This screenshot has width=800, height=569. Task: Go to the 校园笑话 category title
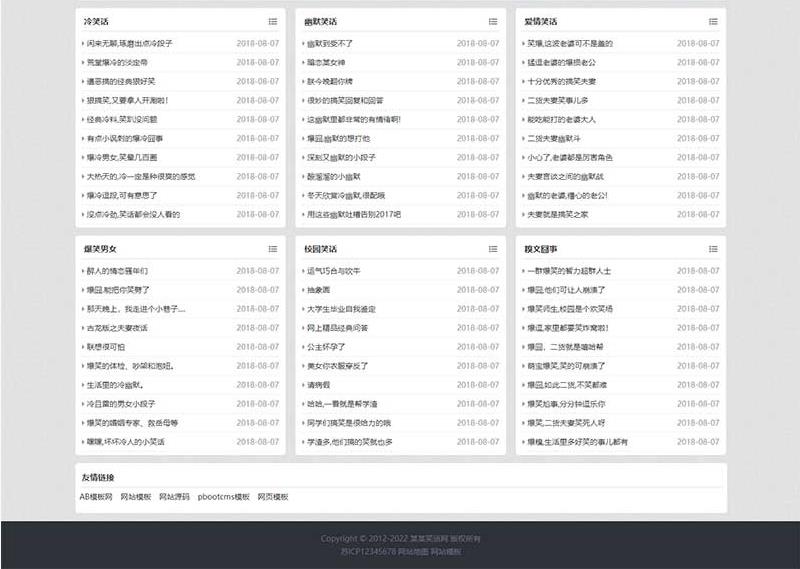320,248
